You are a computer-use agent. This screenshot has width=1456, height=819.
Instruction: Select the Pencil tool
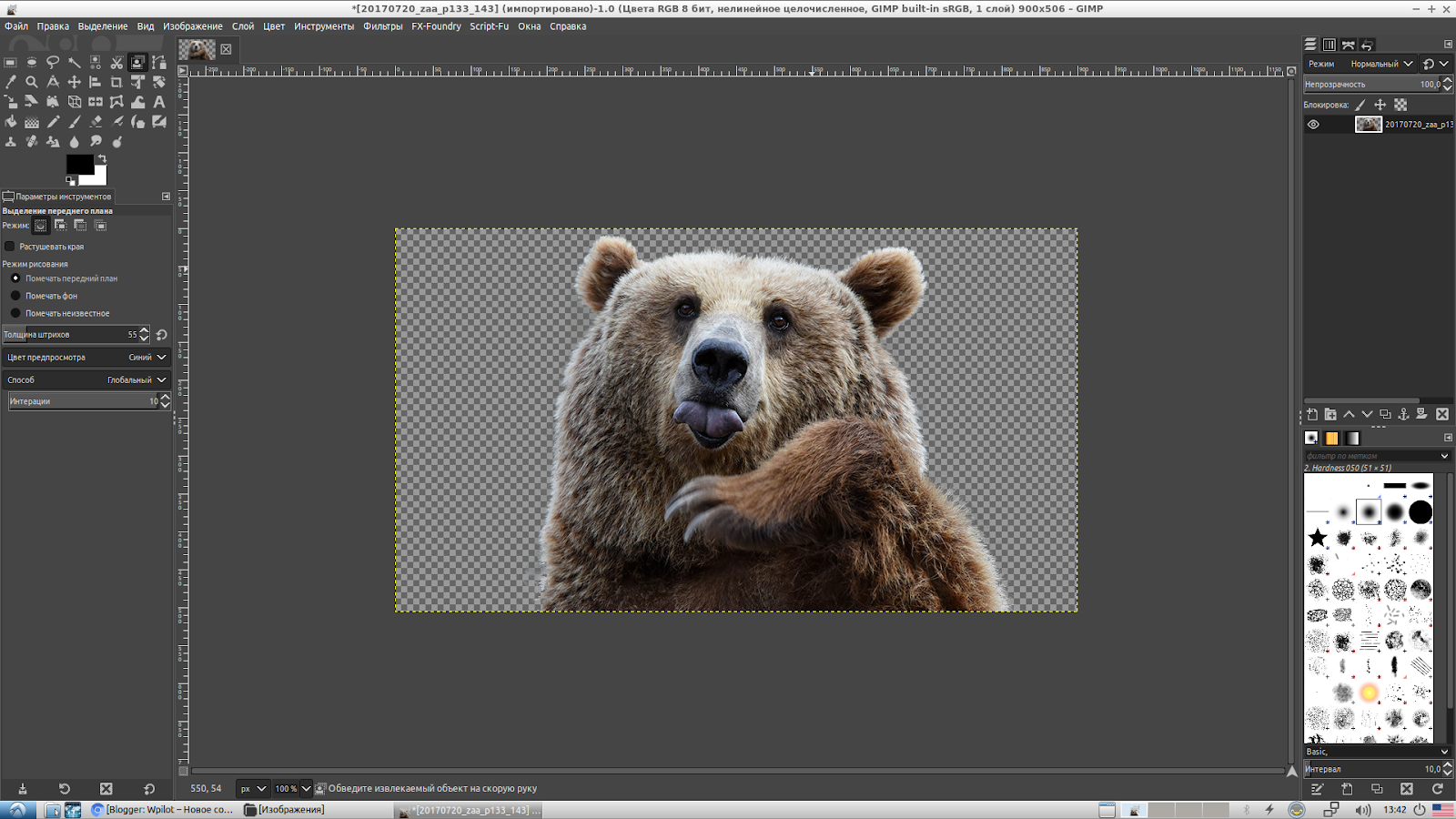click(x=53, y=121)
